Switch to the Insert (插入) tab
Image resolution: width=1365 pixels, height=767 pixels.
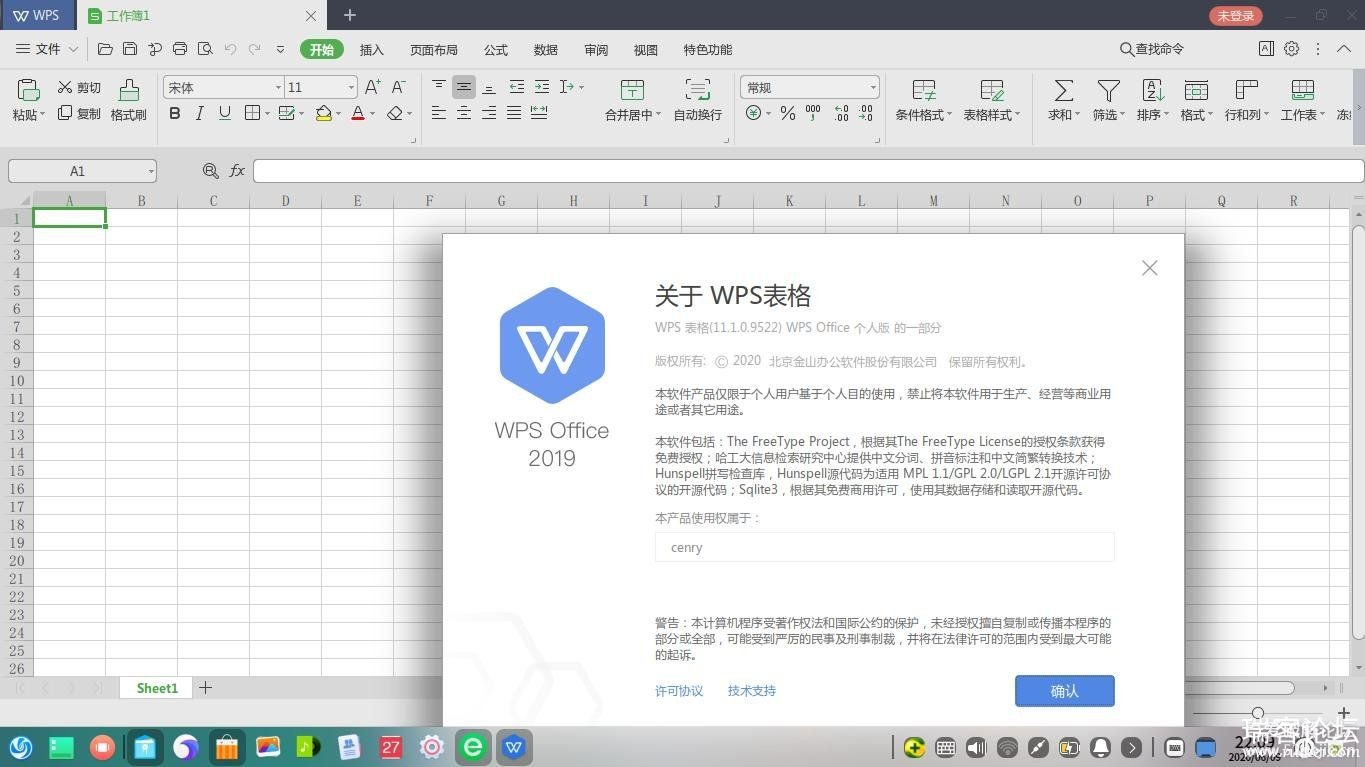click(x=372, y=50)
